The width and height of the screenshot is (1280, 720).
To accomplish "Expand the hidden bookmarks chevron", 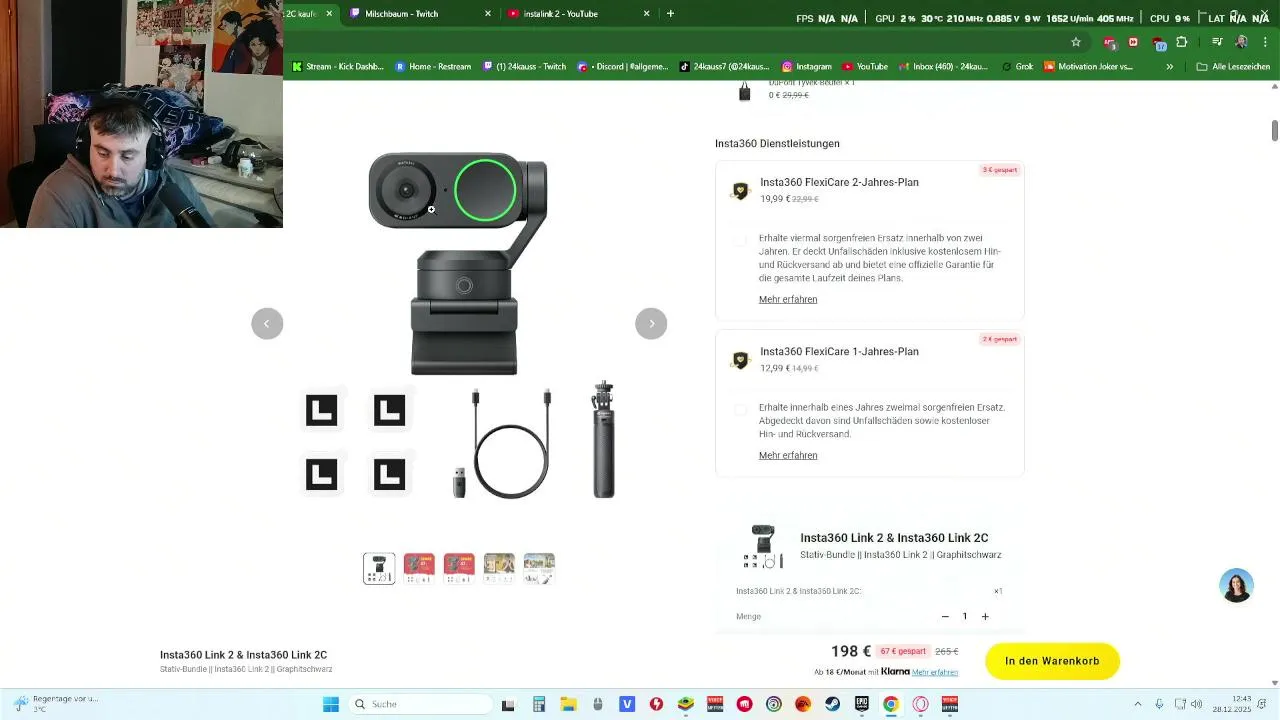I will coord(1169,67).
